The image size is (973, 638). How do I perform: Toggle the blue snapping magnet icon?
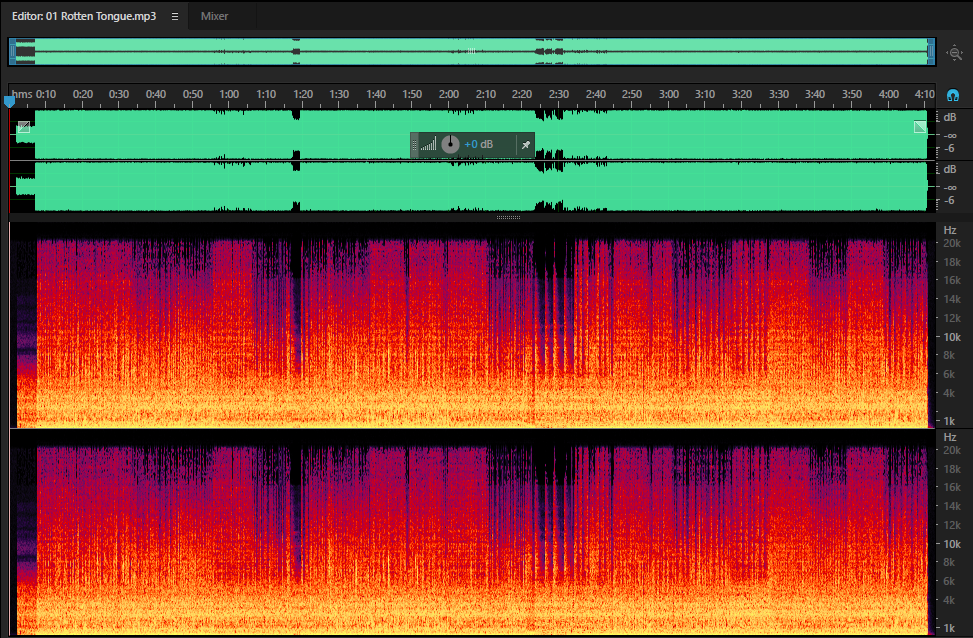point(953,95)
